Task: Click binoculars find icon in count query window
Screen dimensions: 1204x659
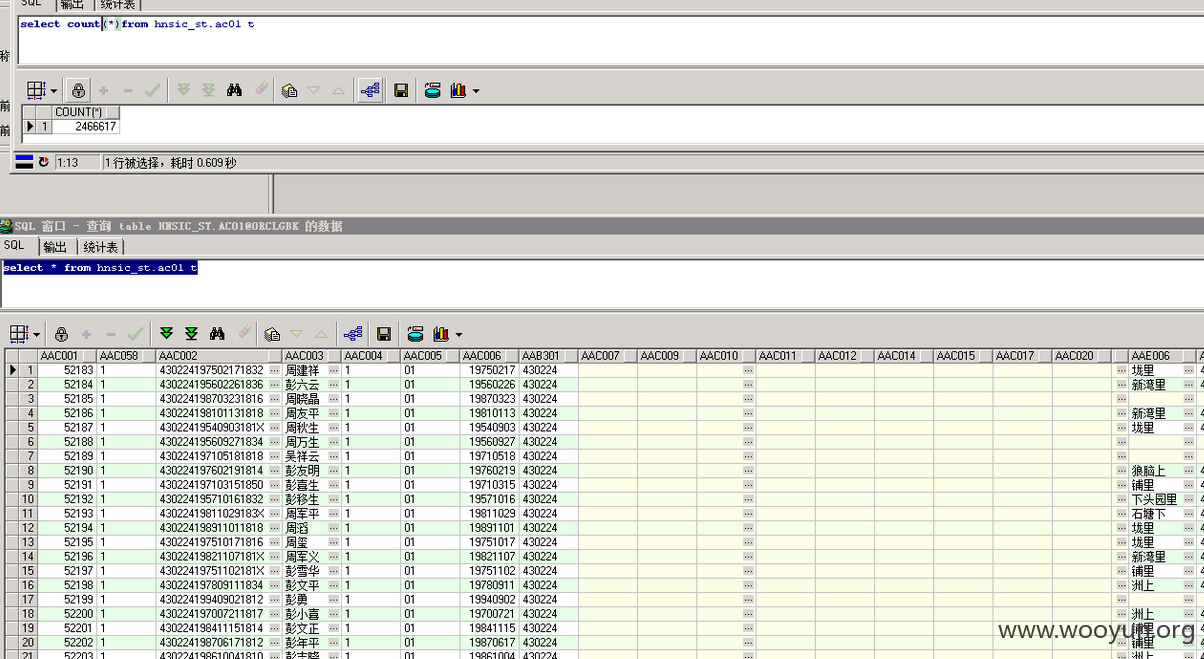Action: pyautogui.click(x=234, y=90)
